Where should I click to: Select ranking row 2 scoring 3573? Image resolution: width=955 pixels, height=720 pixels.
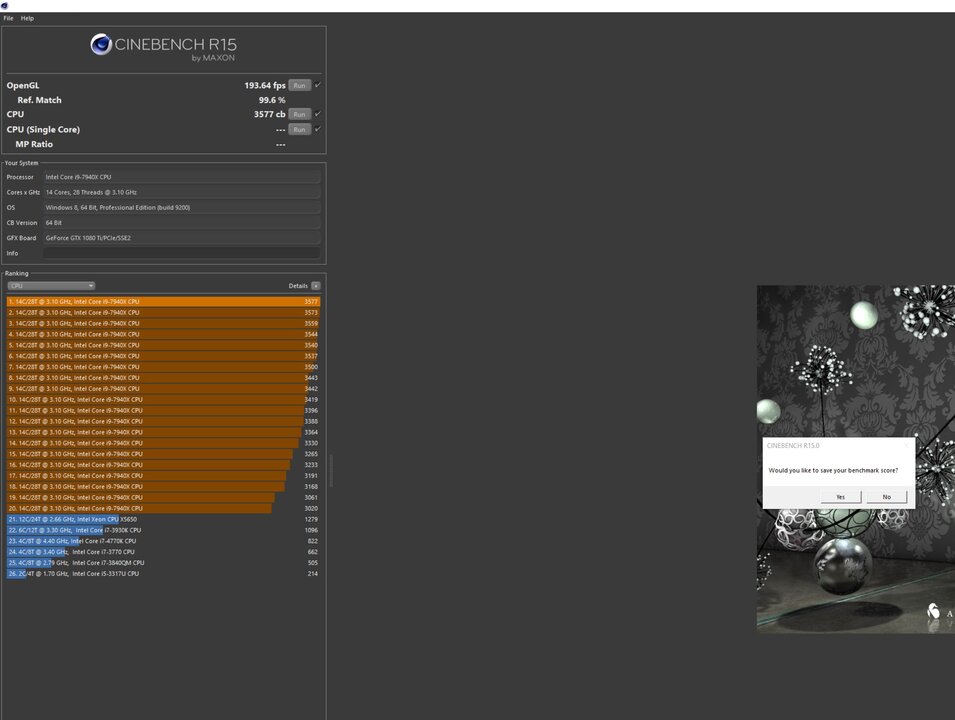(163, 312)
